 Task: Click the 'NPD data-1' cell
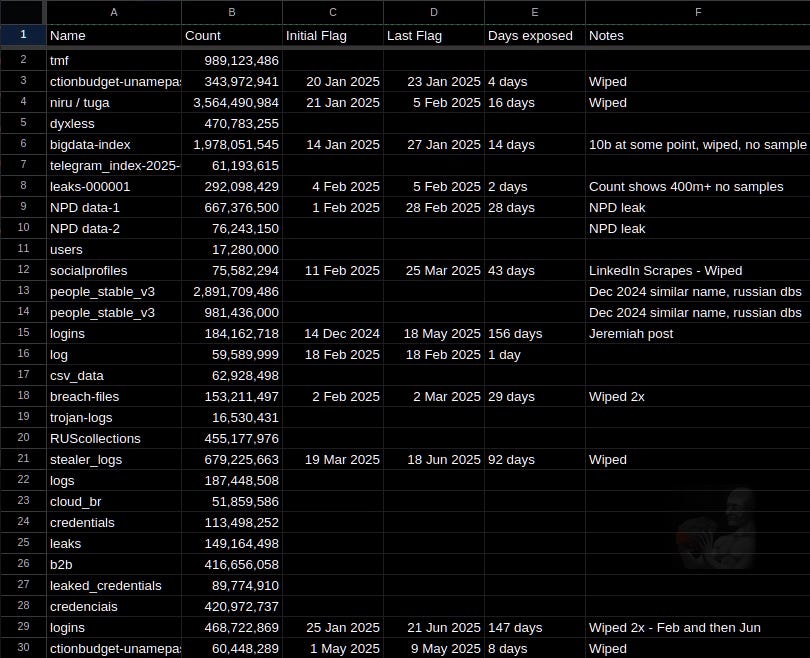pos(114,208)
